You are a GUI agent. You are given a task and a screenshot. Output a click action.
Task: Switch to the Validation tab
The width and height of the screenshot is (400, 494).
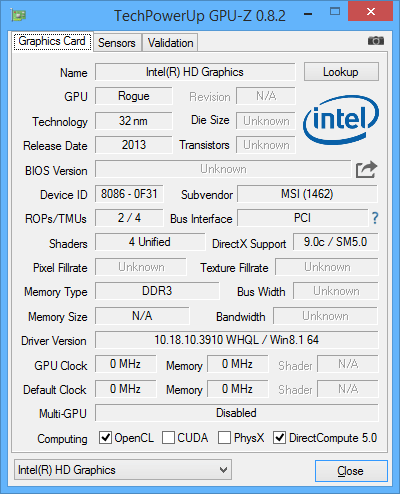pos(170,43)
